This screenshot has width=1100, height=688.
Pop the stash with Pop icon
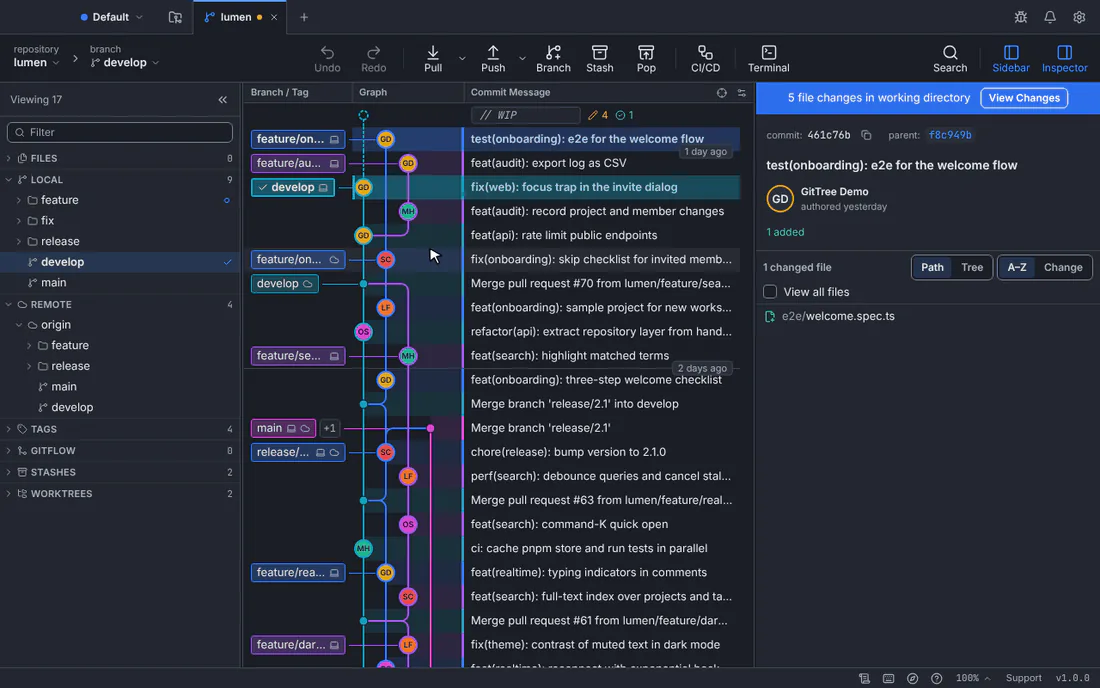645,59
